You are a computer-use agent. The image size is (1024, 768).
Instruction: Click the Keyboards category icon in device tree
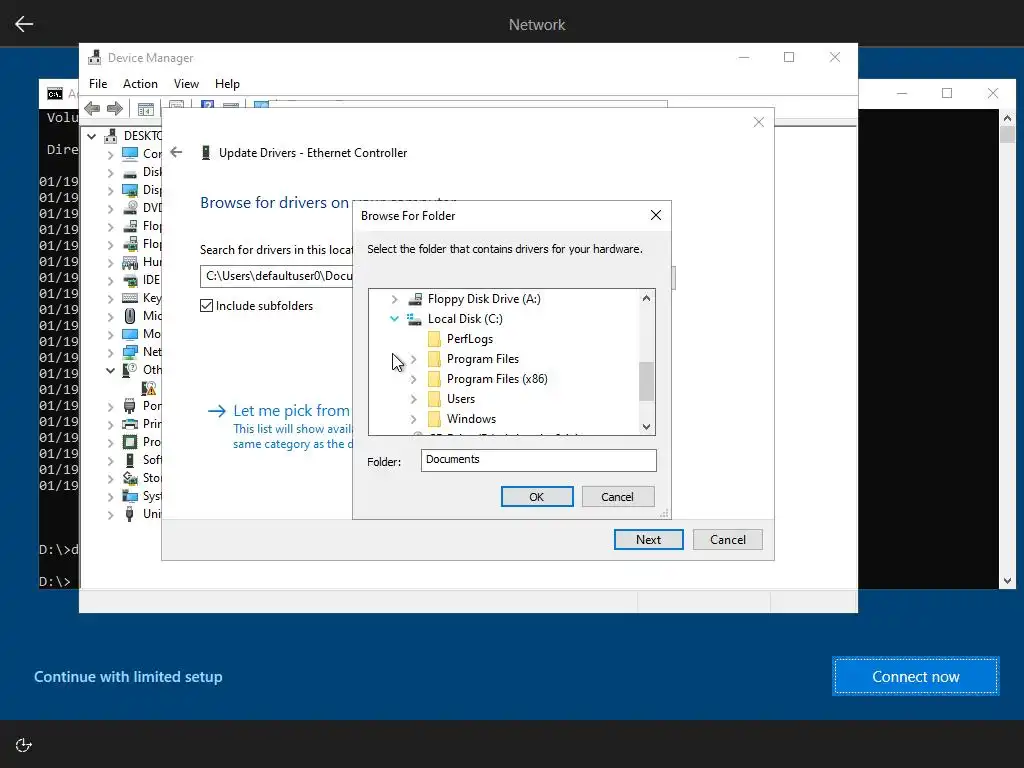(x=130, y=298)
